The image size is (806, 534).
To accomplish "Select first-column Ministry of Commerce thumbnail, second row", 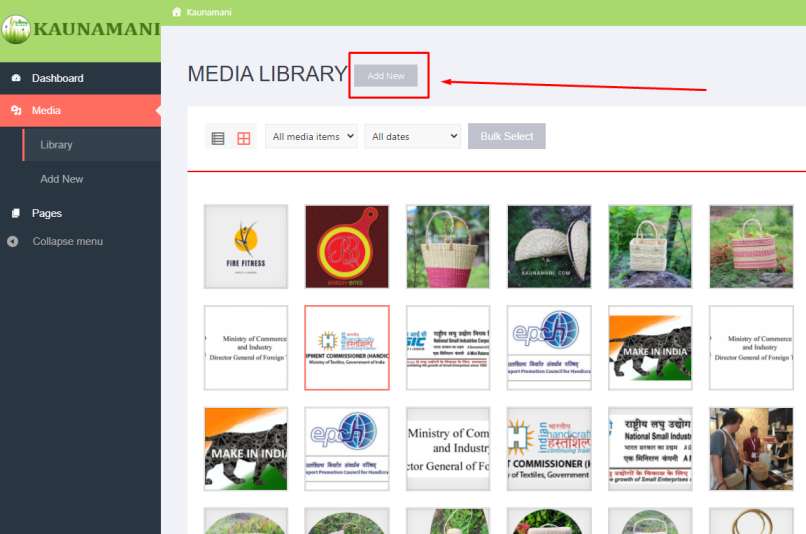I will click(246, 348).
